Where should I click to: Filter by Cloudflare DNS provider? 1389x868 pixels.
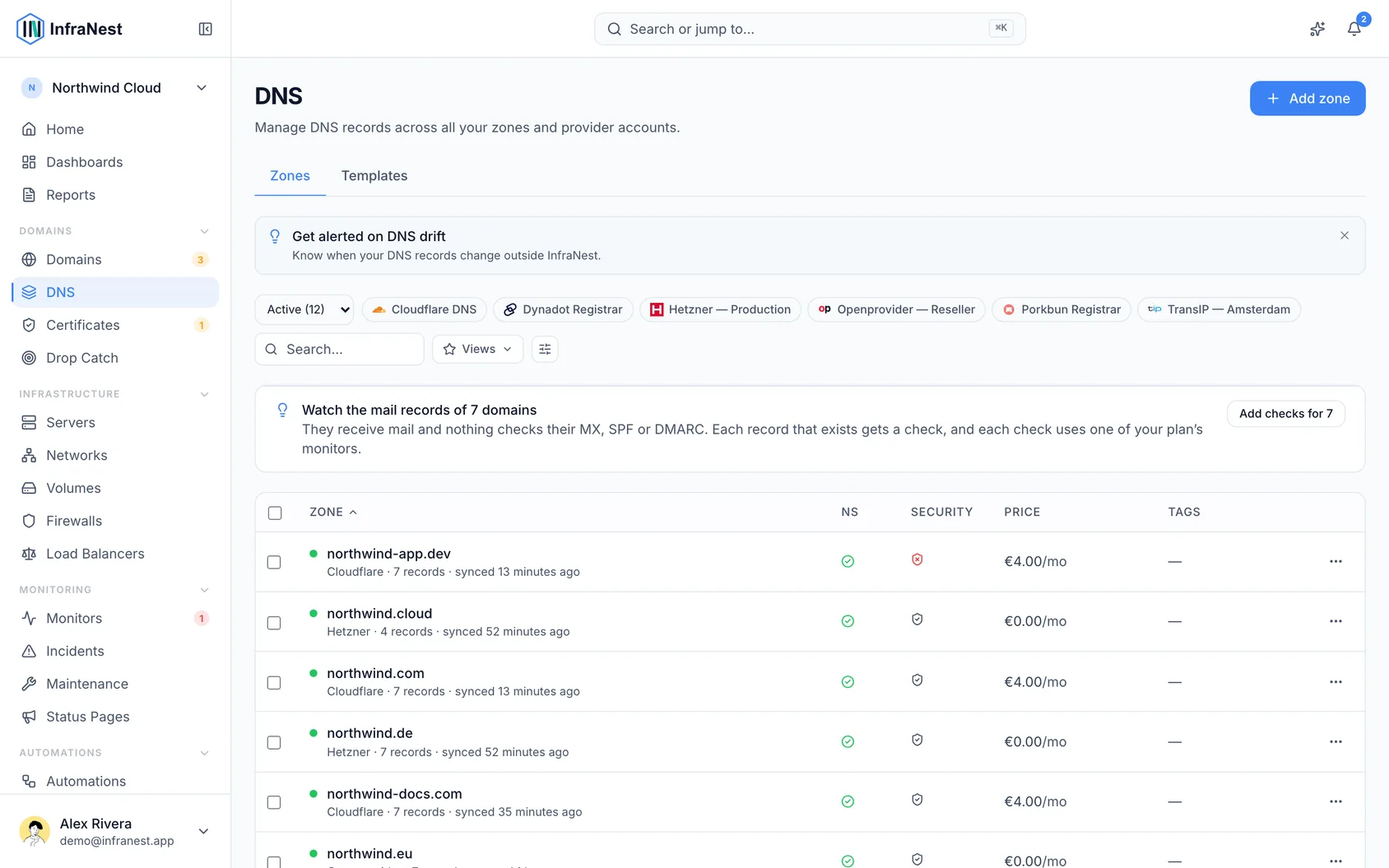425,309
